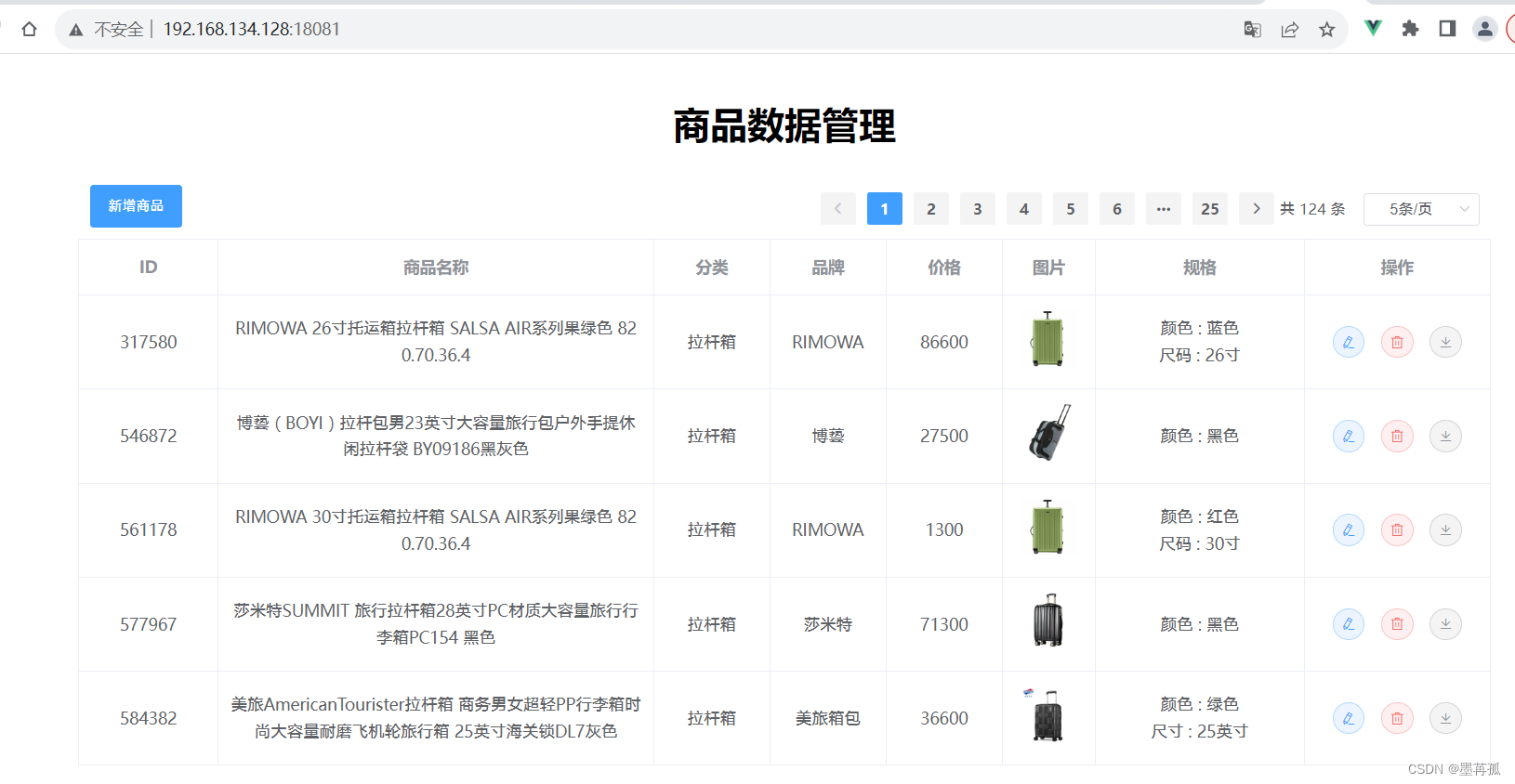Click the 规格 column header
Image resolution: width=1515 pixels, height=784 pixels.
(1200, 268)
